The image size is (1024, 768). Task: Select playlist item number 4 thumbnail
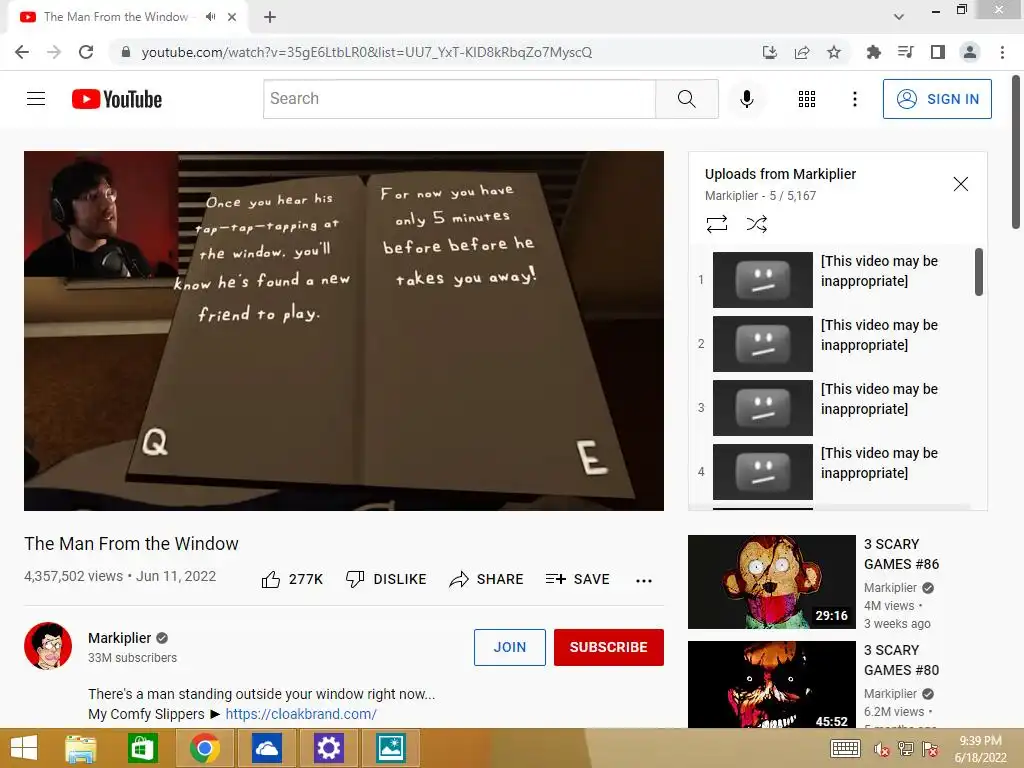coord(762,472)
